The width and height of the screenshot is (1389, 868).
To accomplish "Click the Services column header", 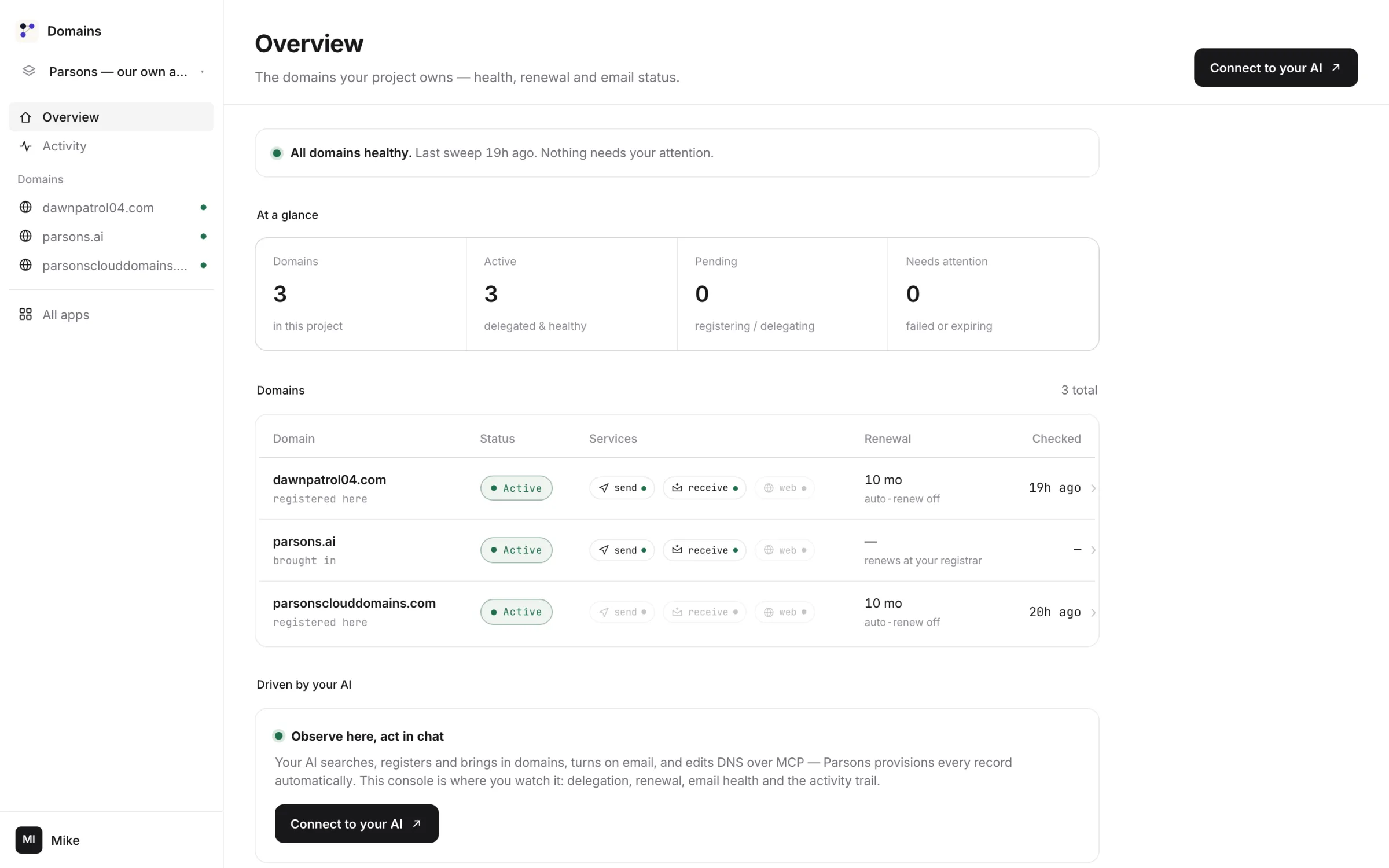I will (x=613, y=439).
